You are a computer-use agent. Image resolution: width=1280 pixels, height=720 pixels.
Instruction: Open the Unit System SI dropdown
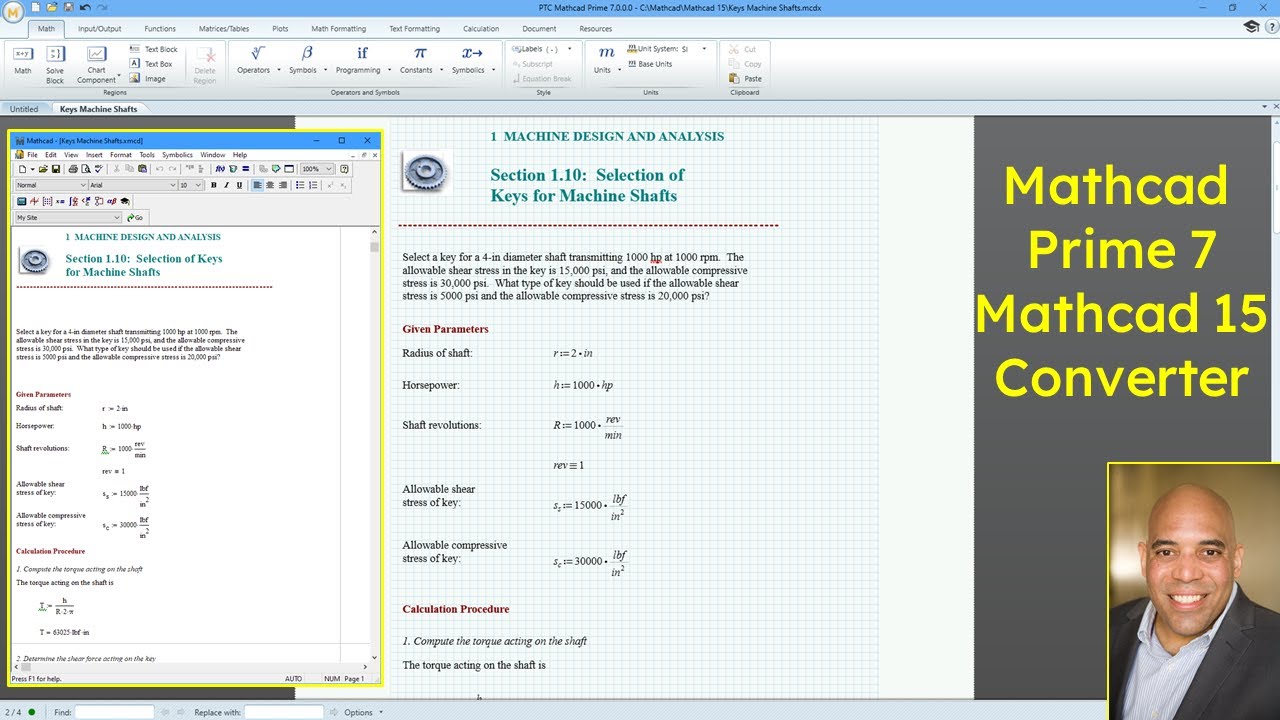(x=667, y=49)
